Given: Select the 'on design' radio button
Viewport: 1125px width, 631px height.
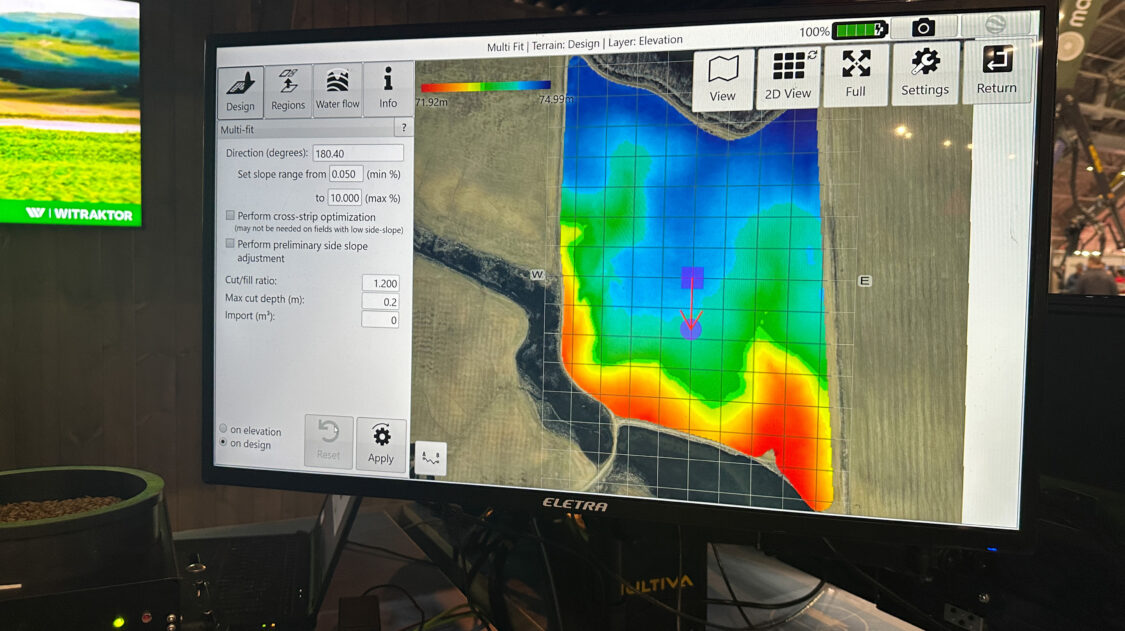Looking at the screenshot, I should click(x=224, y=443).
